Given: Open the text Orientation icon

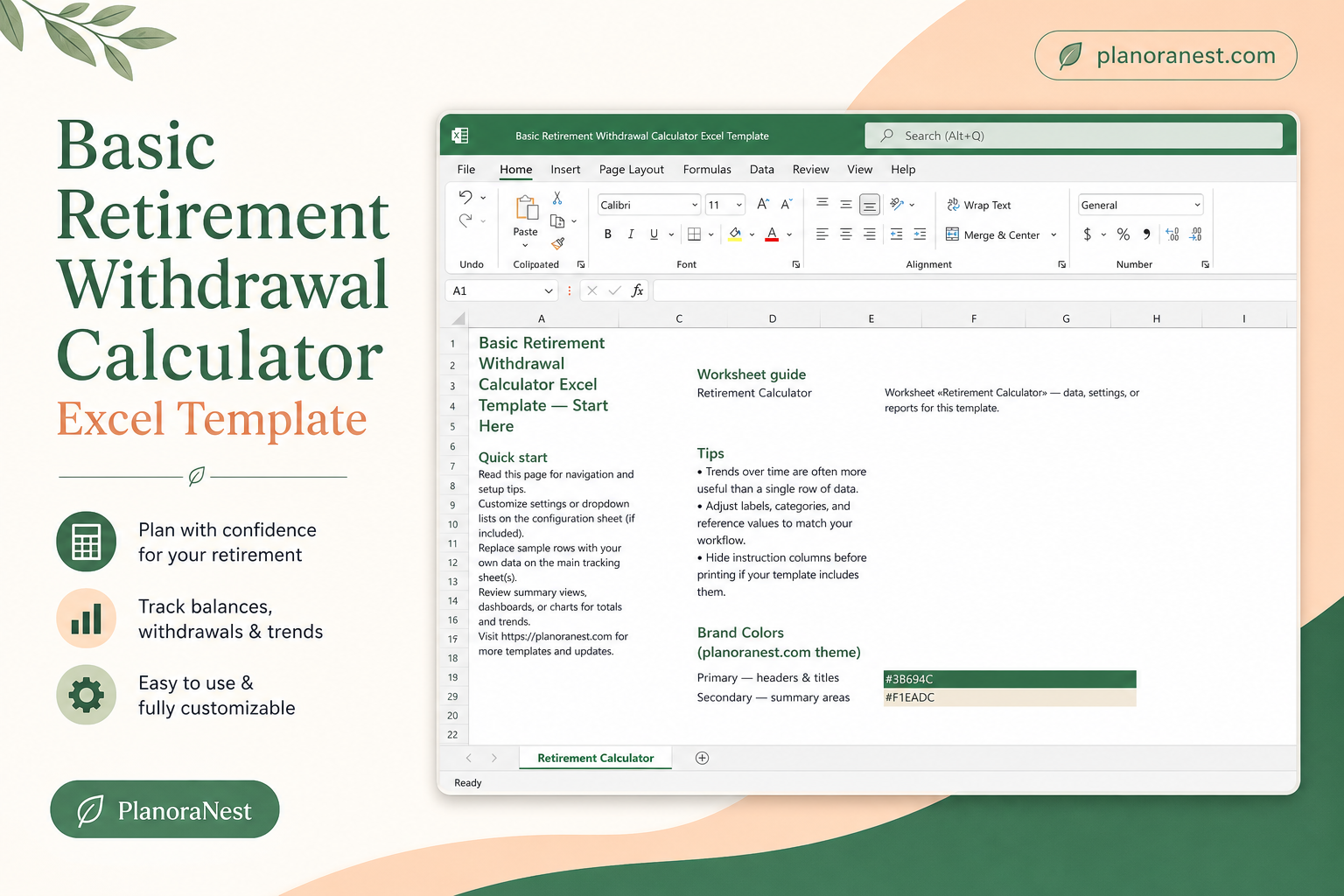Looking at the screenshot, I should (897, 204).
